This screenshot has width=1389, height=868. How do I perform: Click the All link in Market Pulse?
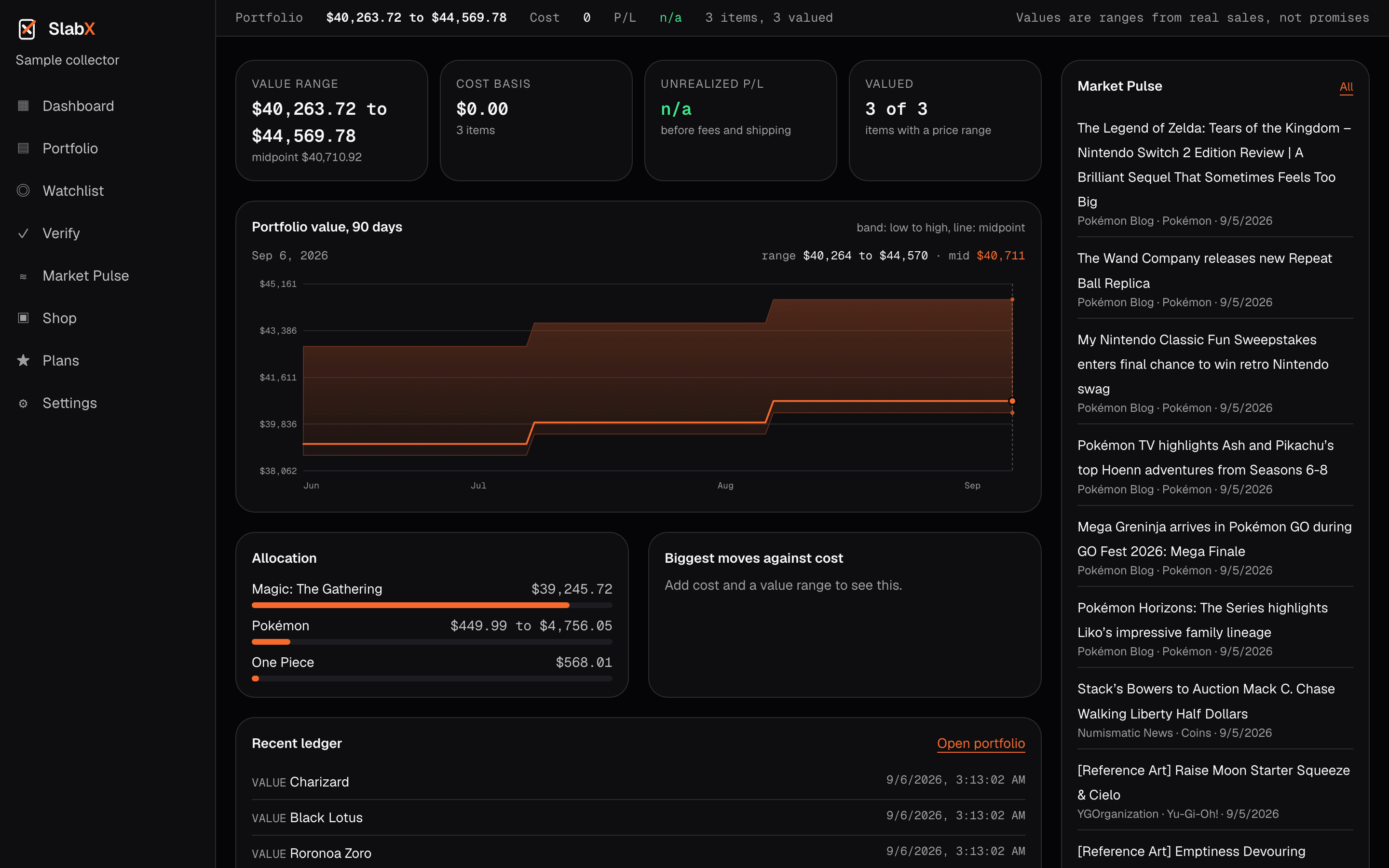click(1346, 87)
